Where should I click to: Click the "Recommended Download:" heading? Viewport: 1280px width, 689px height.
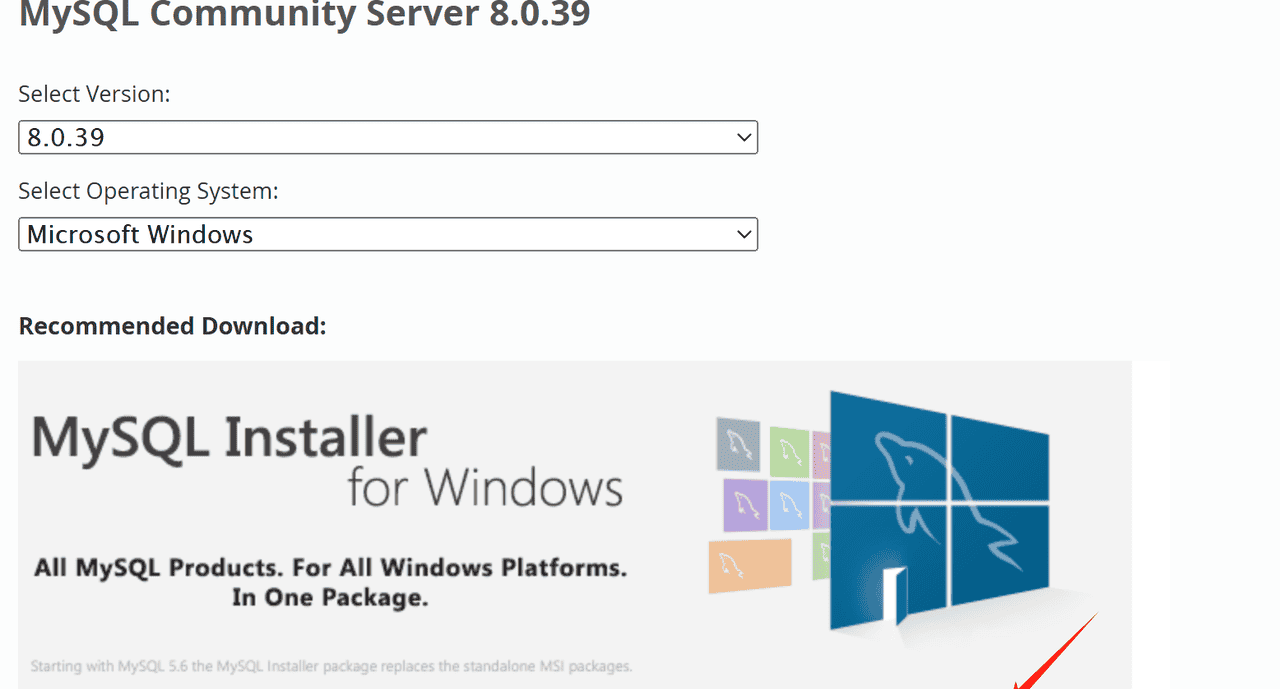pos(172,326)
